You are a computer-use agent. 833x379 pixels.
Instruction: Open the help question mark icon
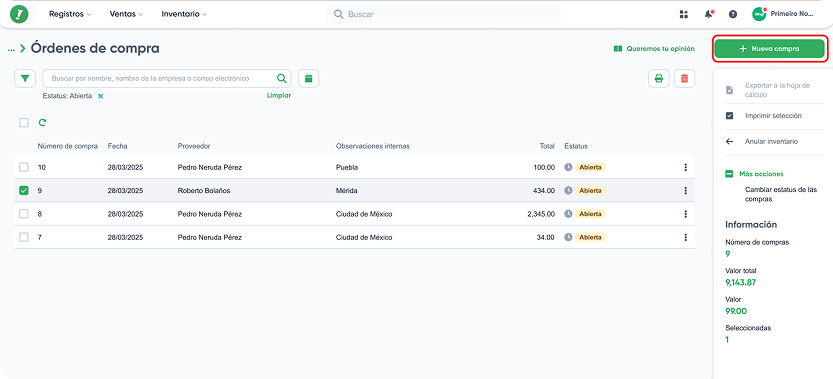tap(733, 14)
